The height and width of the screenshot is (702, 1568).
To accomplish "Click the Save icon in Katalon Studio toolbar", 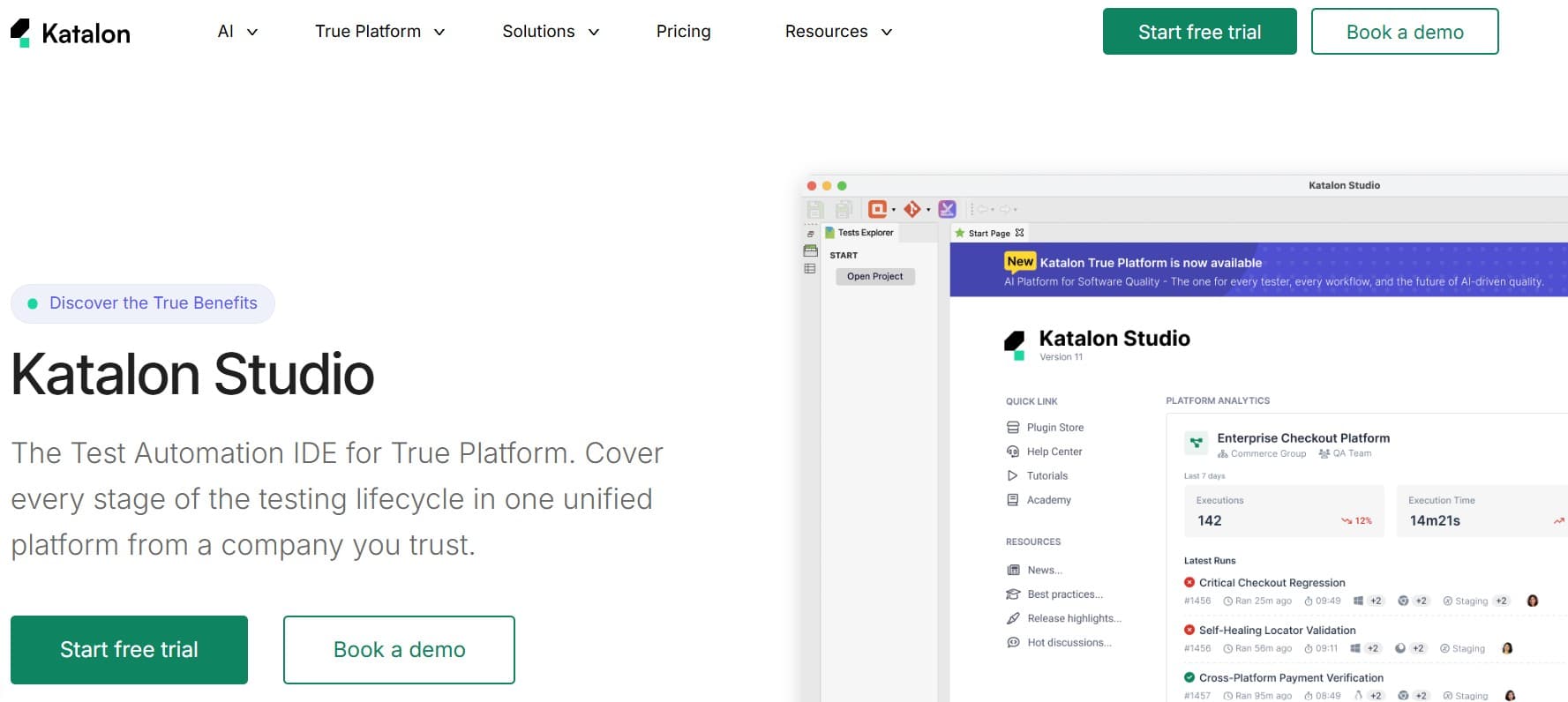I will [x=815, y=209].
